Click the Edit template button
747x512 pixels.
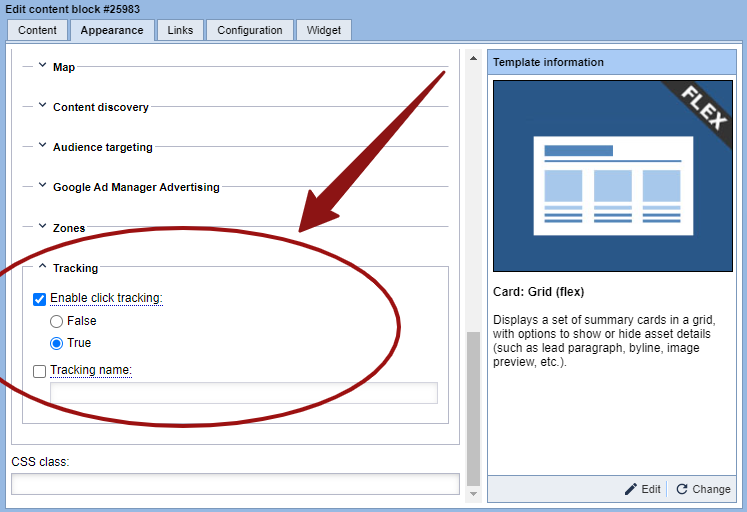[643, 489]
